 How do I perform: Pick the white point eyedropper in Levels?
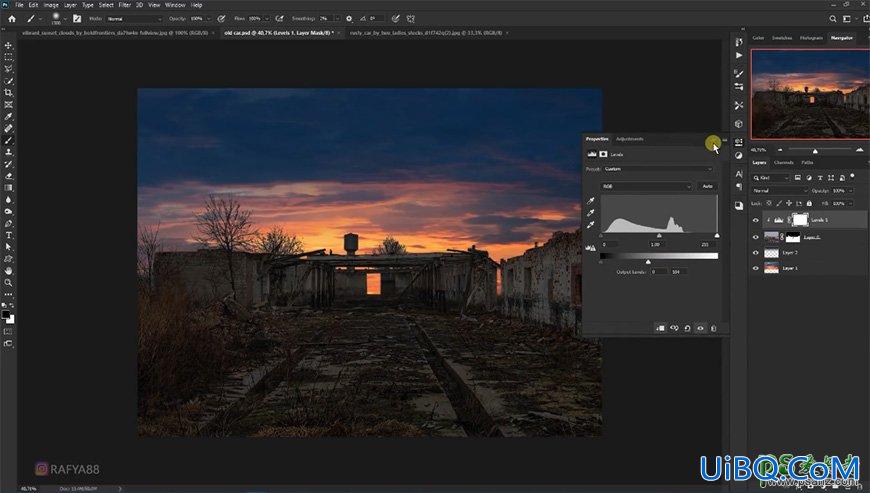click(591, 225)
